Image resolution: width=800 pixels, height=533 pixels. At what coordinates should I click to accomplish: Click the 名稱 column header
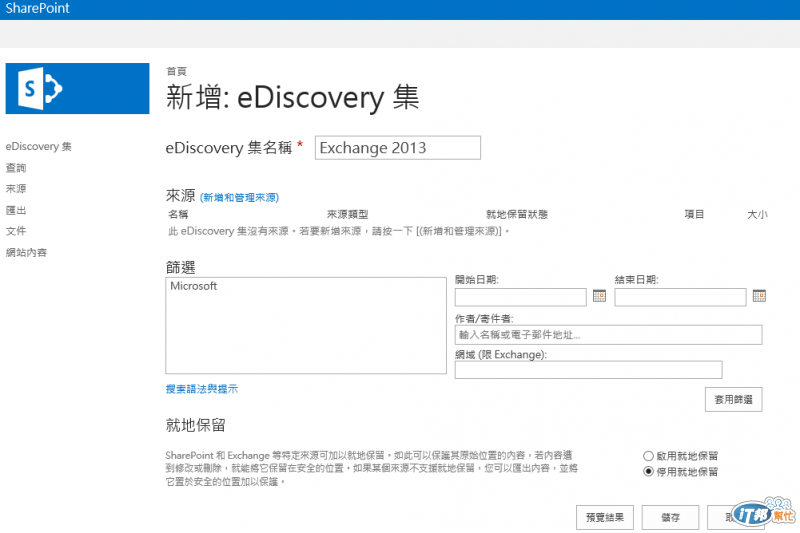point(179,214)
